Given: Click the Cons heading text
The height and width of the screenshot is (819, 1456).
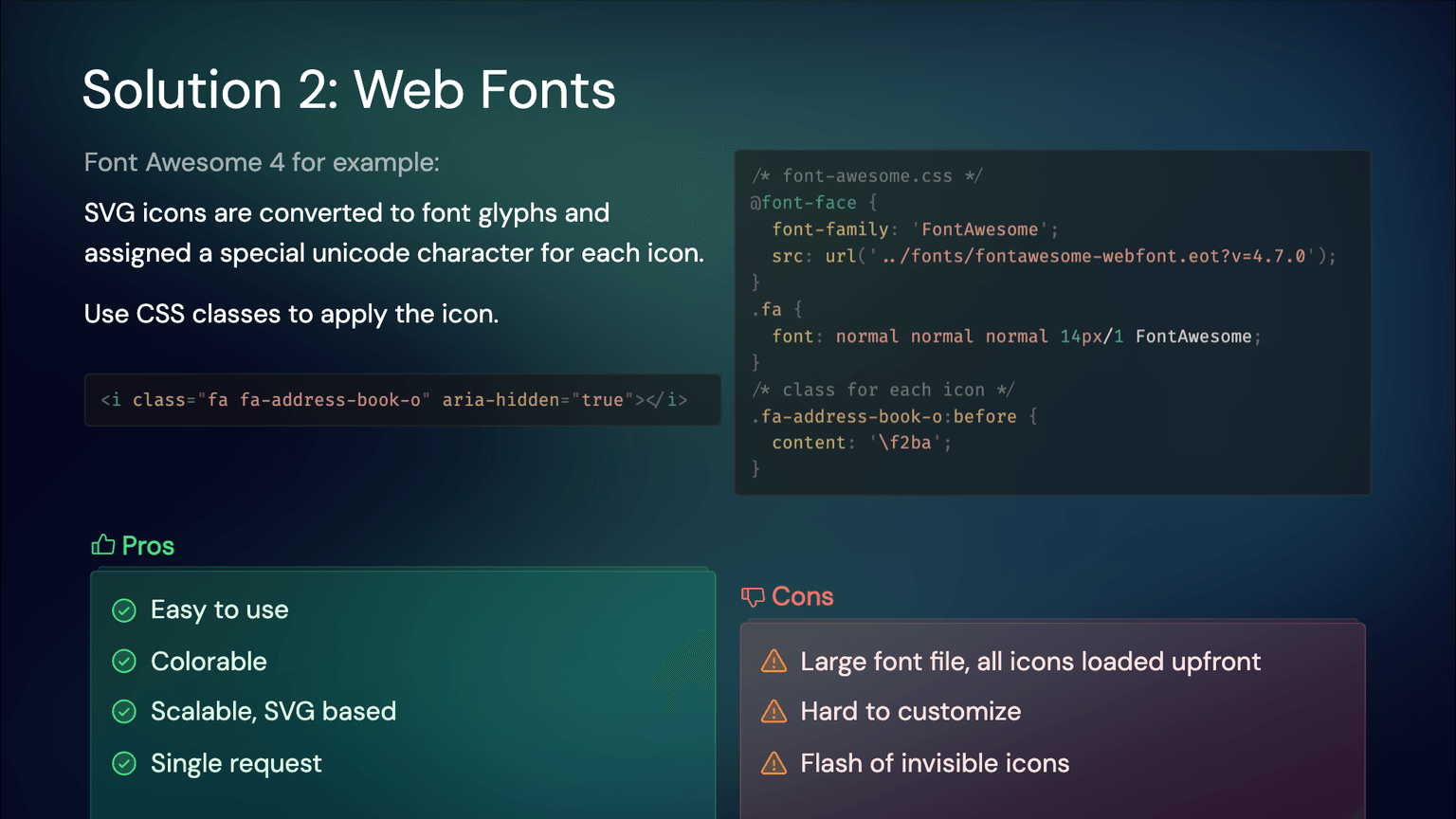Looking at the screenshot, I should [802, 596].
